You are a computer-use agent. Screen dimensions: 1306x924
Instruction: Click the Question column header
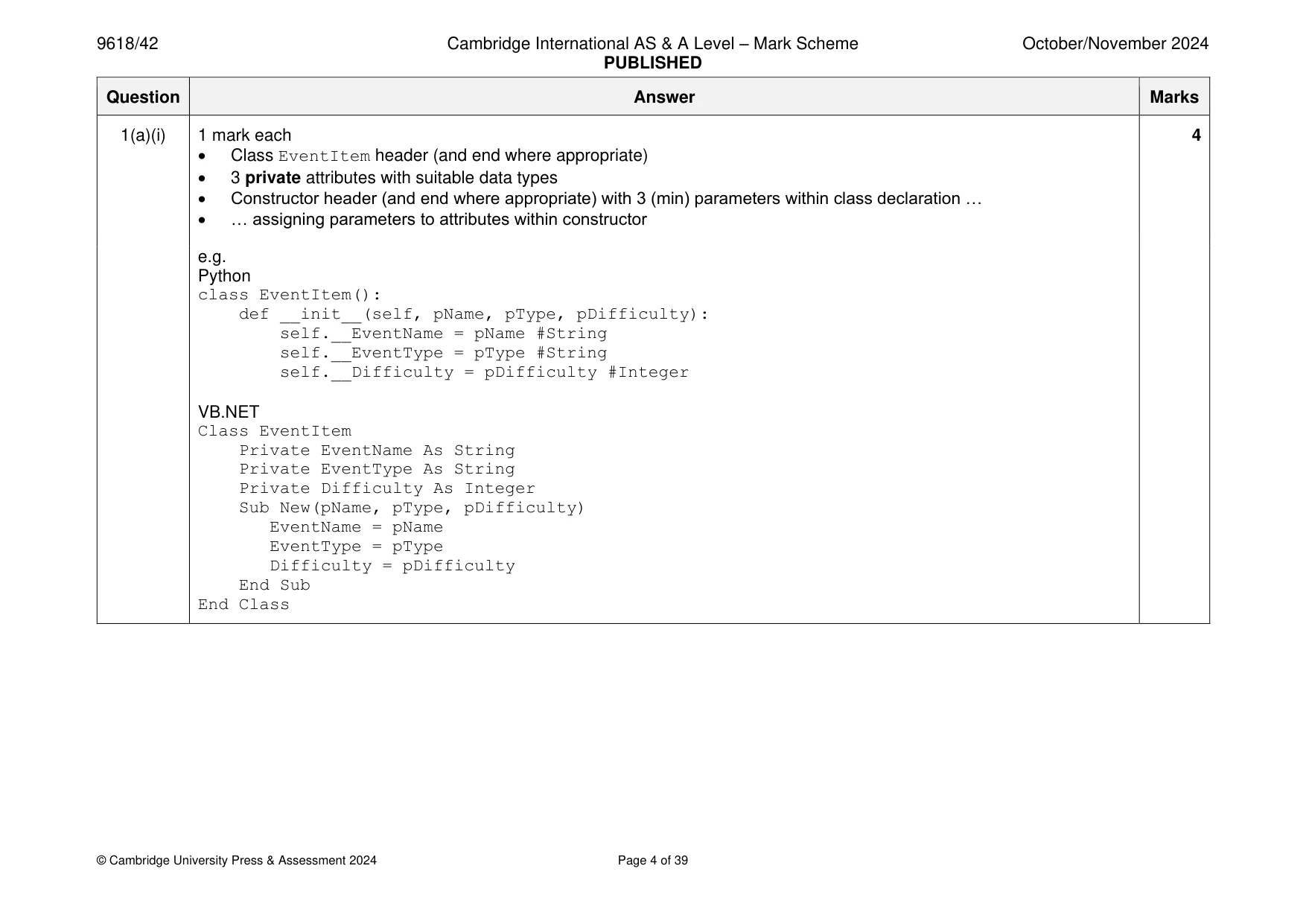[143, 97]
